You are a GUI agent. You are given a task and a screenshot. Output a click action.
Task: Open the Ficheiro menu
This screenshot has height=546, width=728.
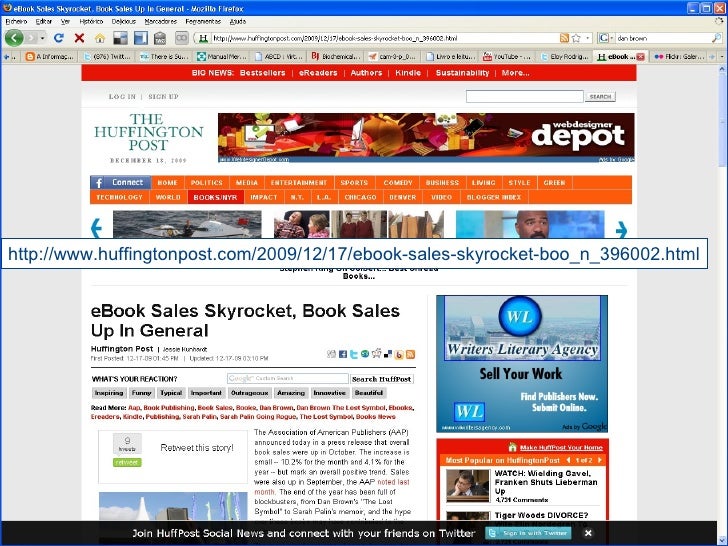(x=16, y=21)
